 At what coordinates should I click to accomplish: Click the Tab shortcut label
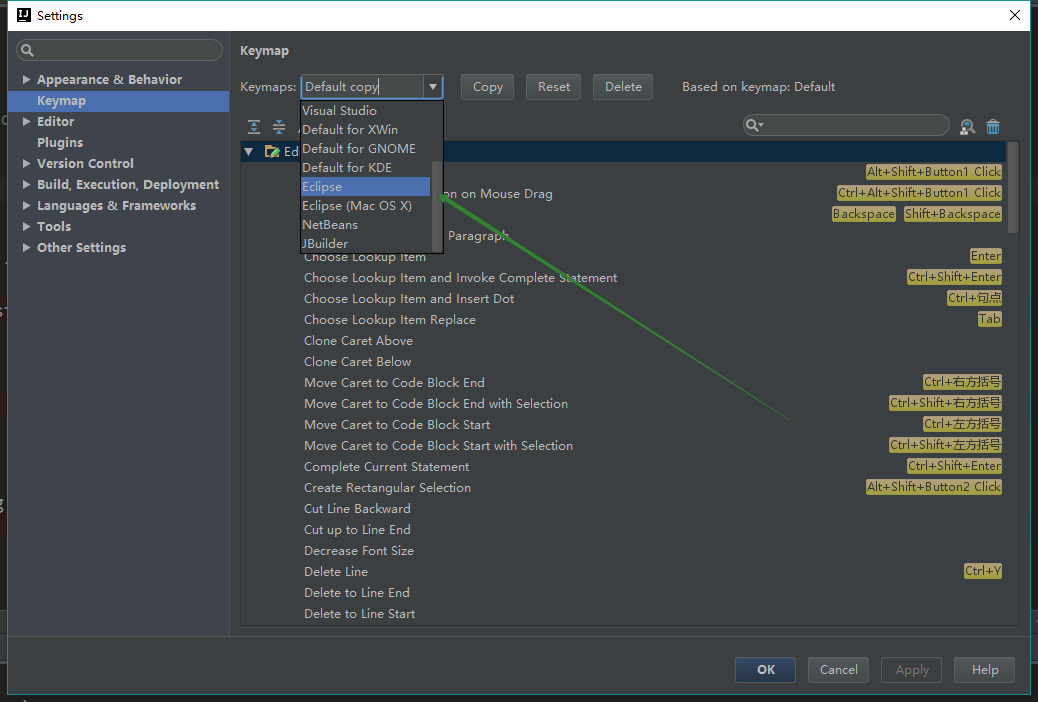pos(990,319)
